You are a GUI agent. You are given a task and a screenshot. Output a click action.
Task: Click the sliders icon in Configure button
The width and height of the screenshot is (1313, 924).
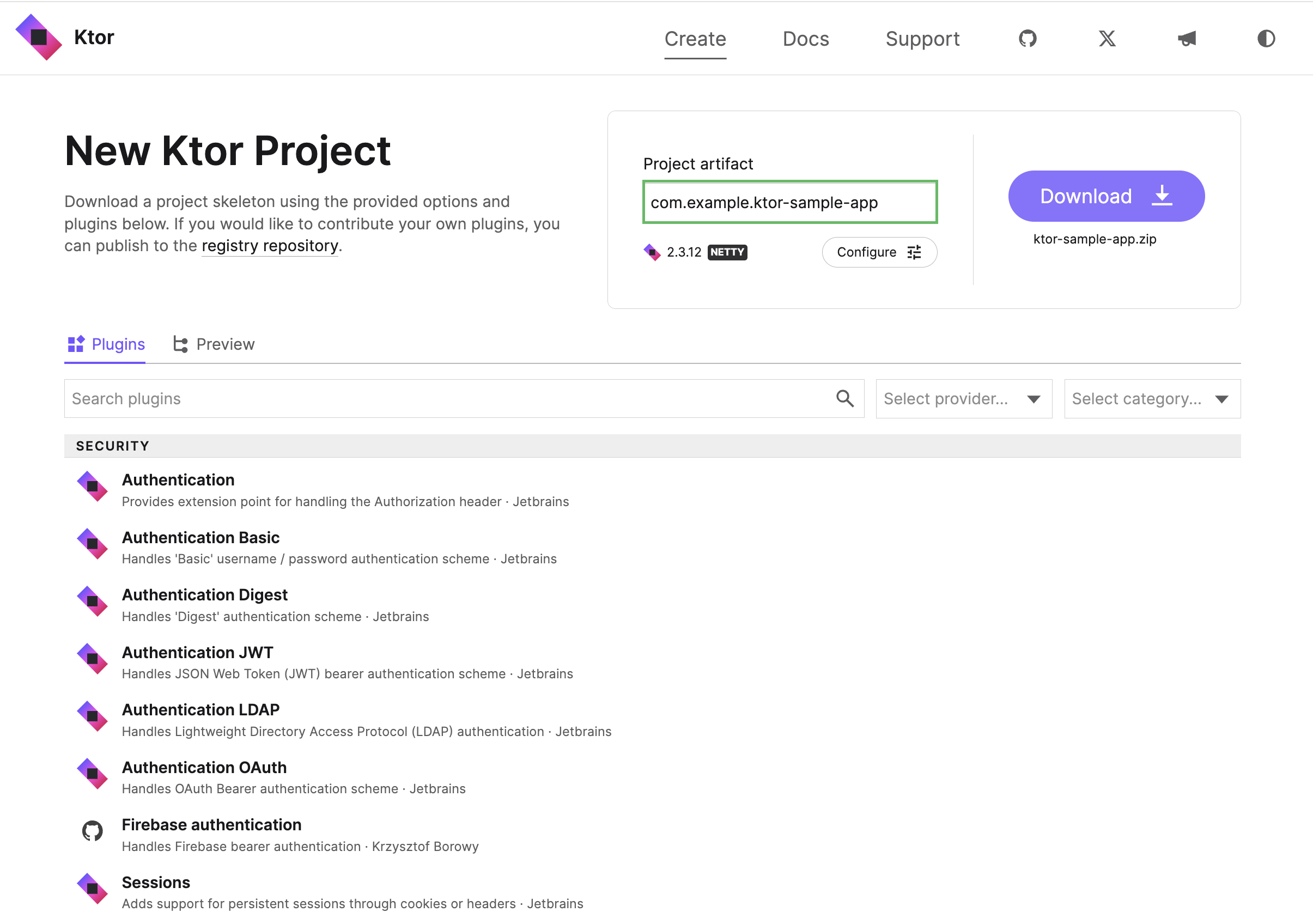point(914,252)
